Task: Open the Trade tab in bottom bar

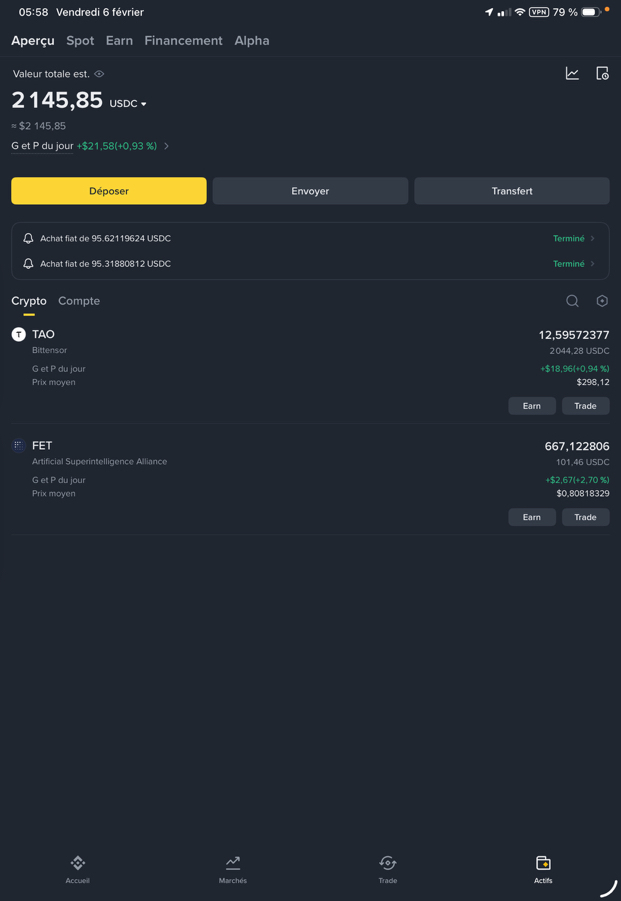Action: pyautogui.click(x=388, y=869)
